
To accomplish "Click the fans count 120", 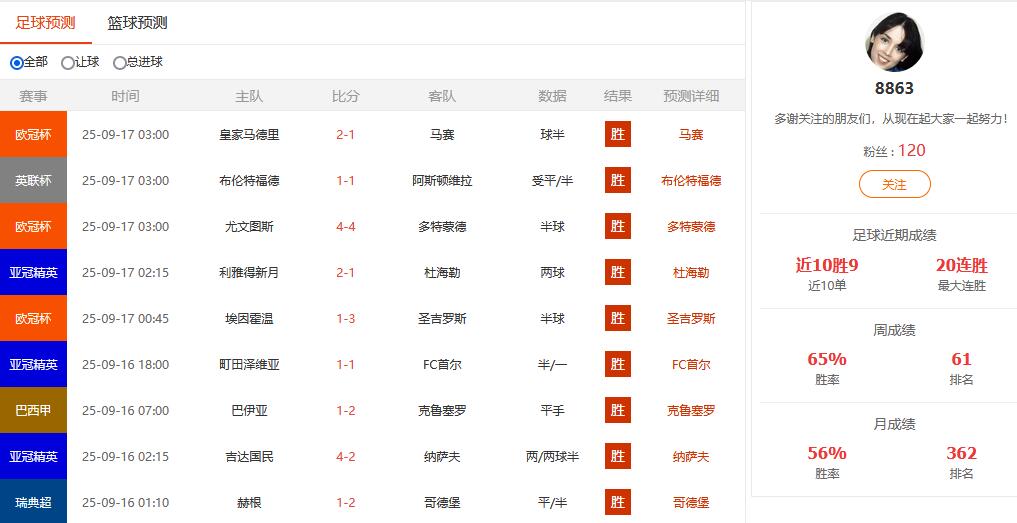I will (x=912, y=151).
